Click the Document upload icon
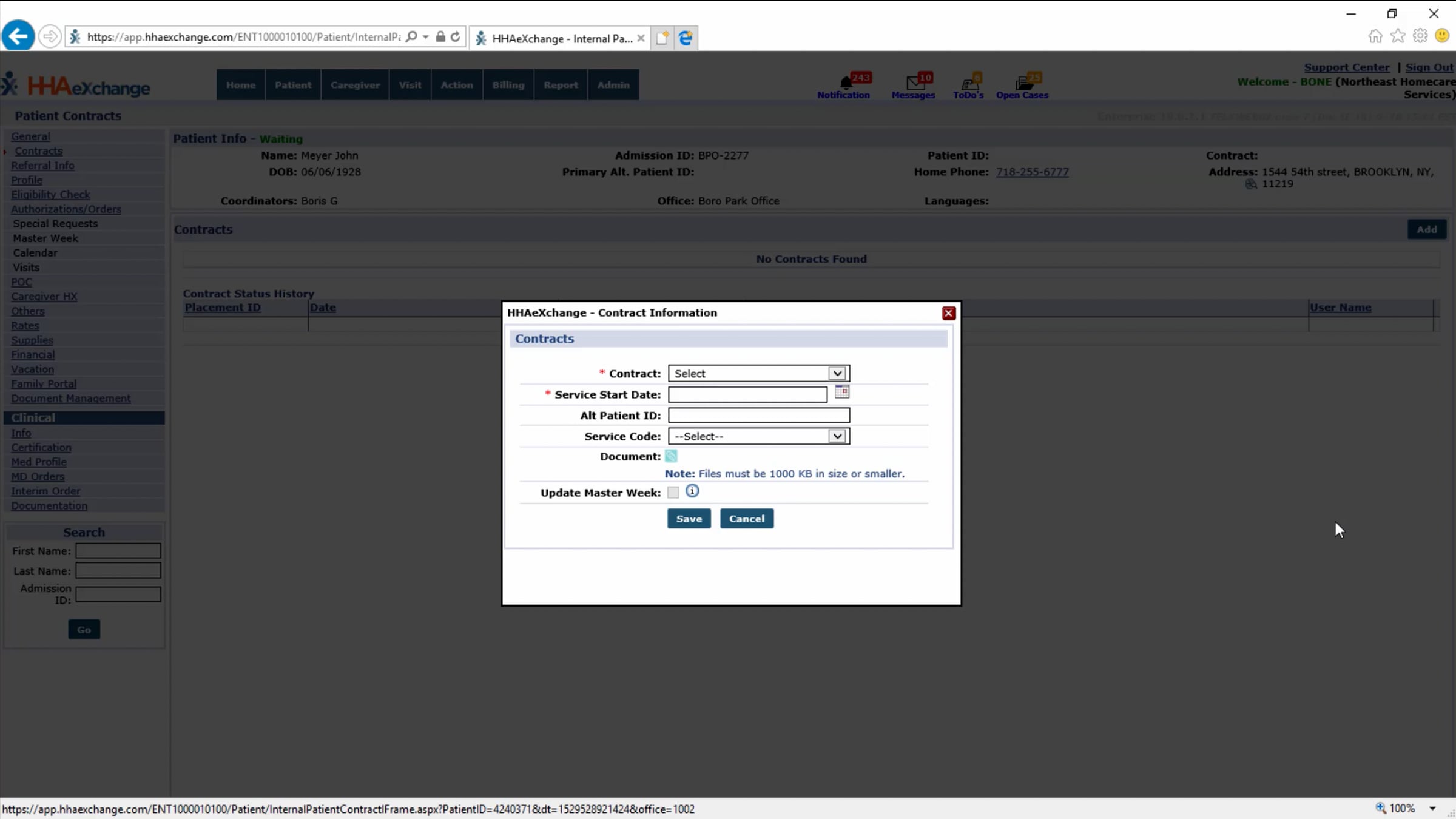Screen dimensions: 1456x819 click(x=671, y=456)
